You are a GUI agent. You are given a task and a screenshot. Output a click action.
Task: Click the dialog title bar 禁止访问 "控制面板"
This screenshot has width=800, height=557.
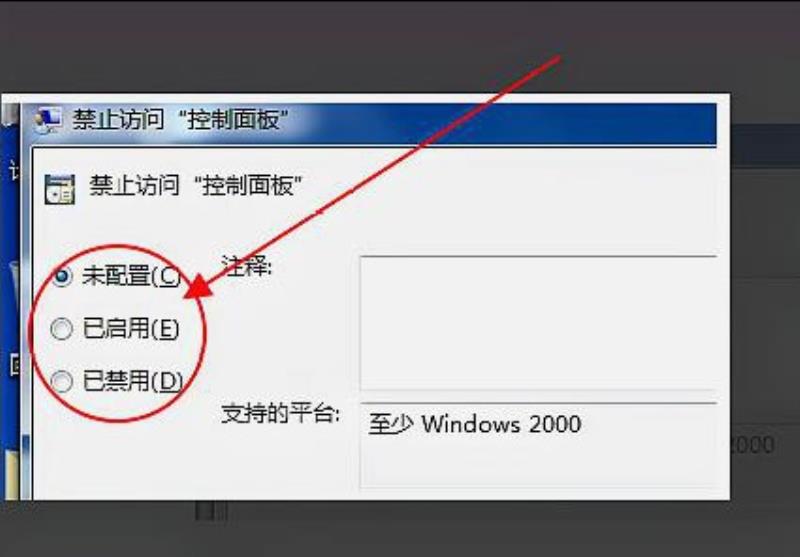coord(368,123)
